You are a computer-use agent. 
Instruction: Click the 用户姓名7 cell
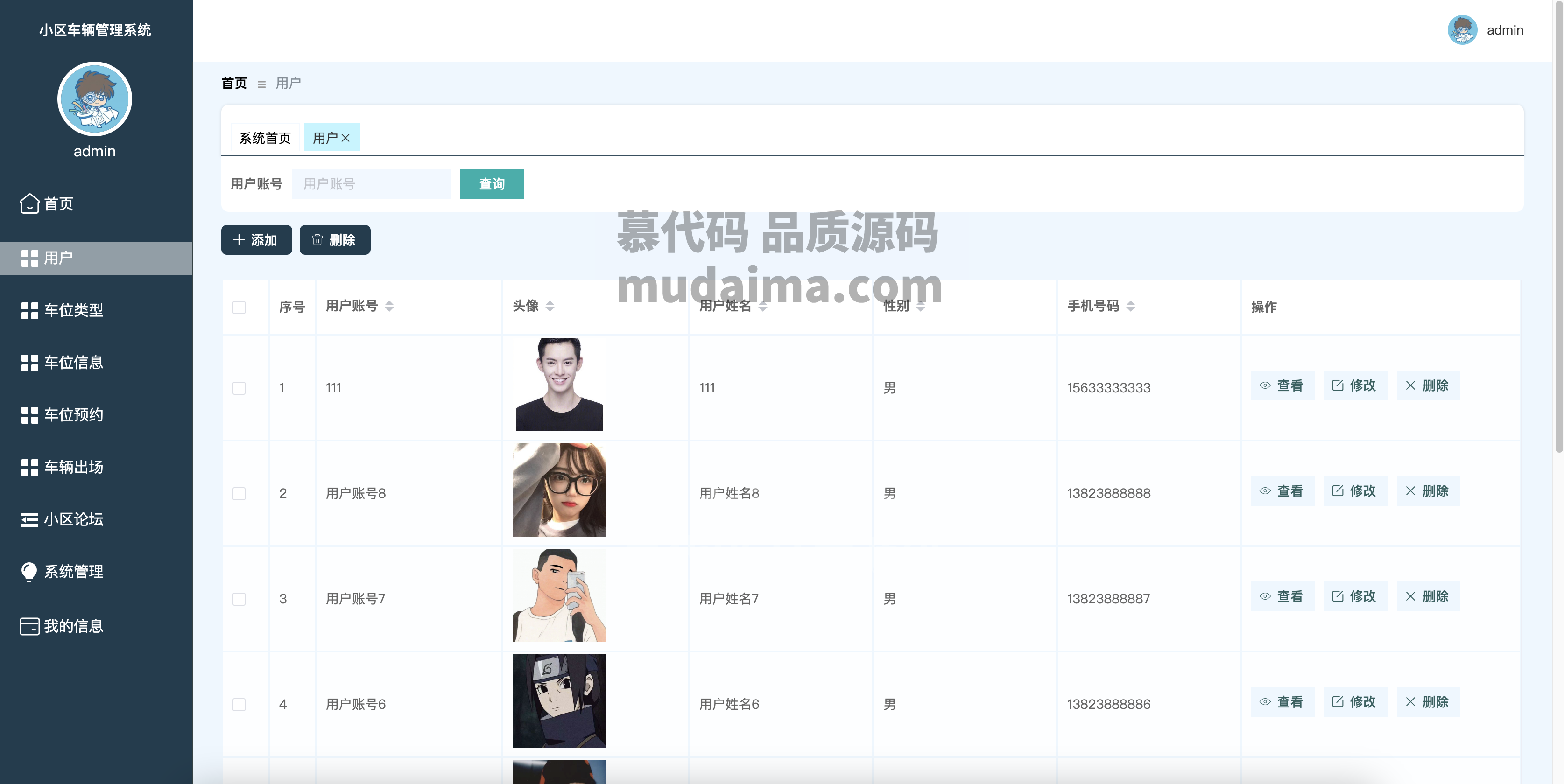pos(729,599)
